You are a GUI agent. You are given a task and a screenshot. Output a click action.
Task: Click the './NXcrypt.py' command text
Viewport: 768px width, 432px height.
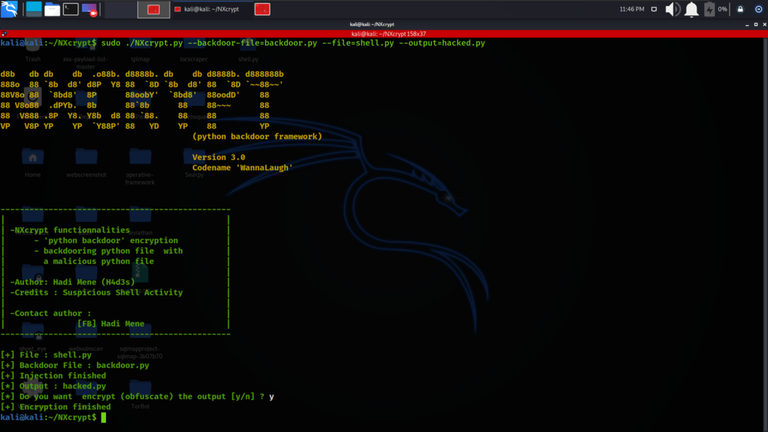pyautogui.click(x=154, y=43)
